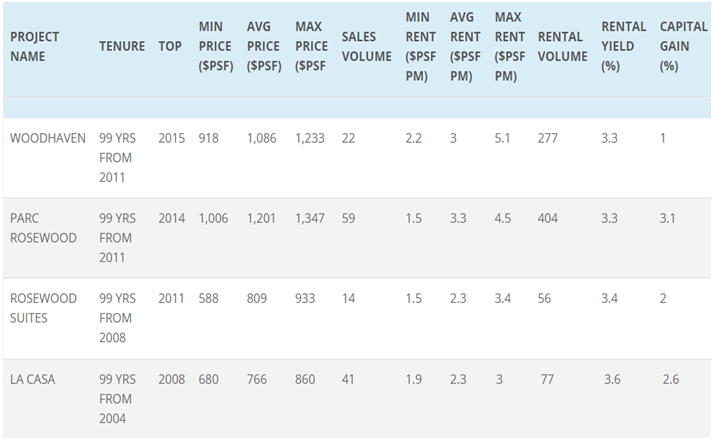Viewport: 713px width, 440px height.
Task: Click Woodhaven rental volume 277
Action: (547, 138)
